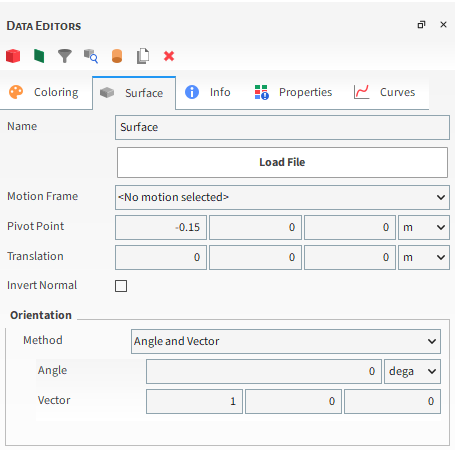Select the Surface tab
Viewport: 455px width, 450px height.
click(134, 93)
